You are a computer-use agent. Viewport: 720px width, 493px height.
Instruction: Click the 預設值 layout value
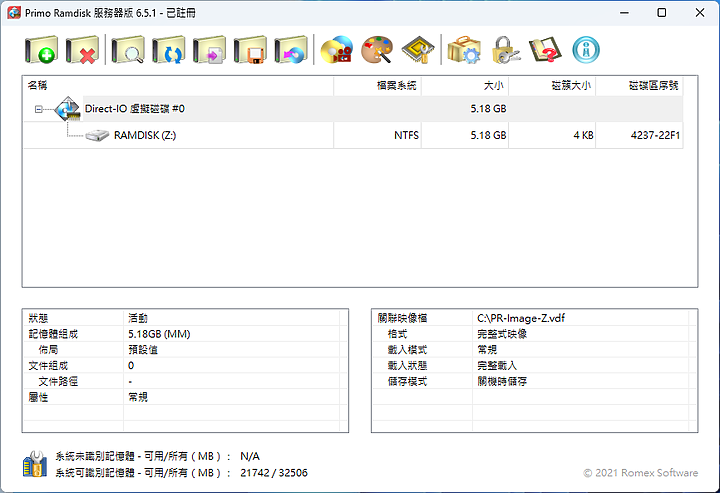coord(143,350)
